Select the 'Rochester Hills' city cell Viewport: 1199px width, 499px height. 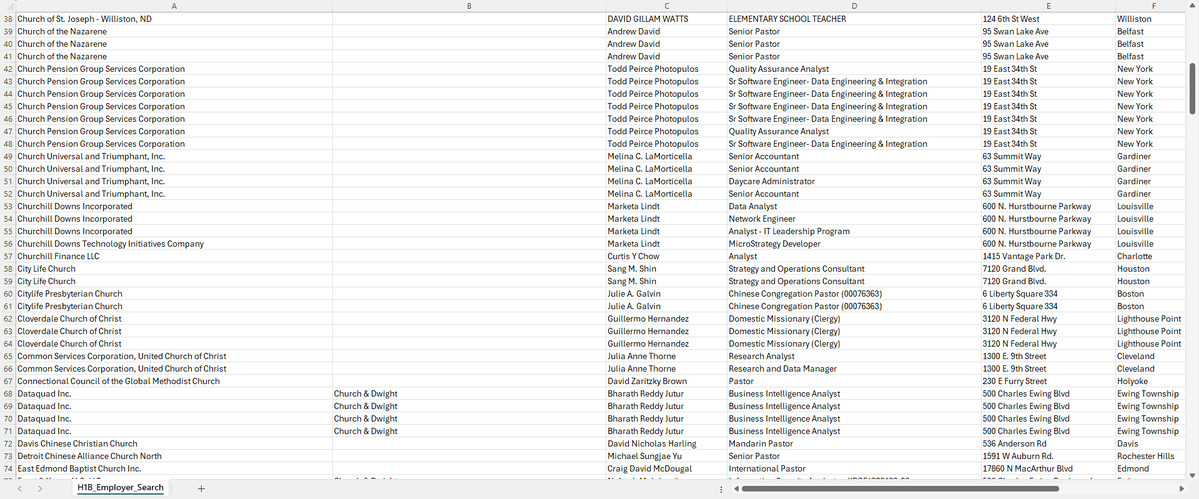[x=1152, y=455]
